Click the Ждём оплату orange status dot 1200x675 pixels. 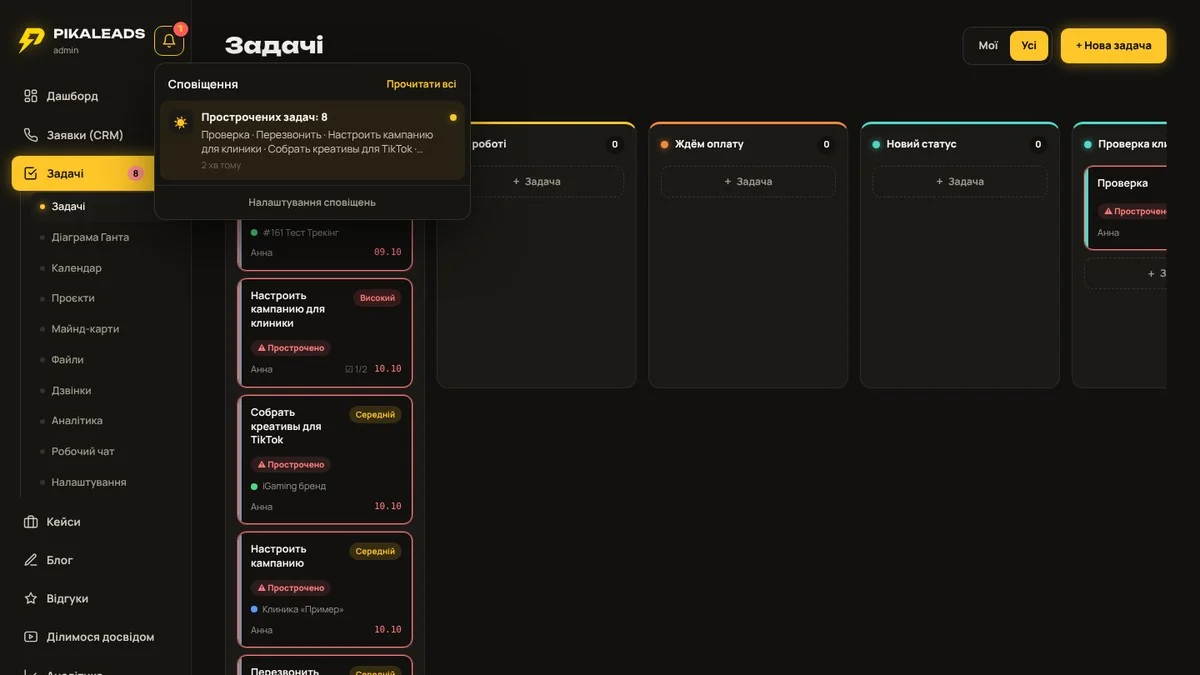pos(665,144)
